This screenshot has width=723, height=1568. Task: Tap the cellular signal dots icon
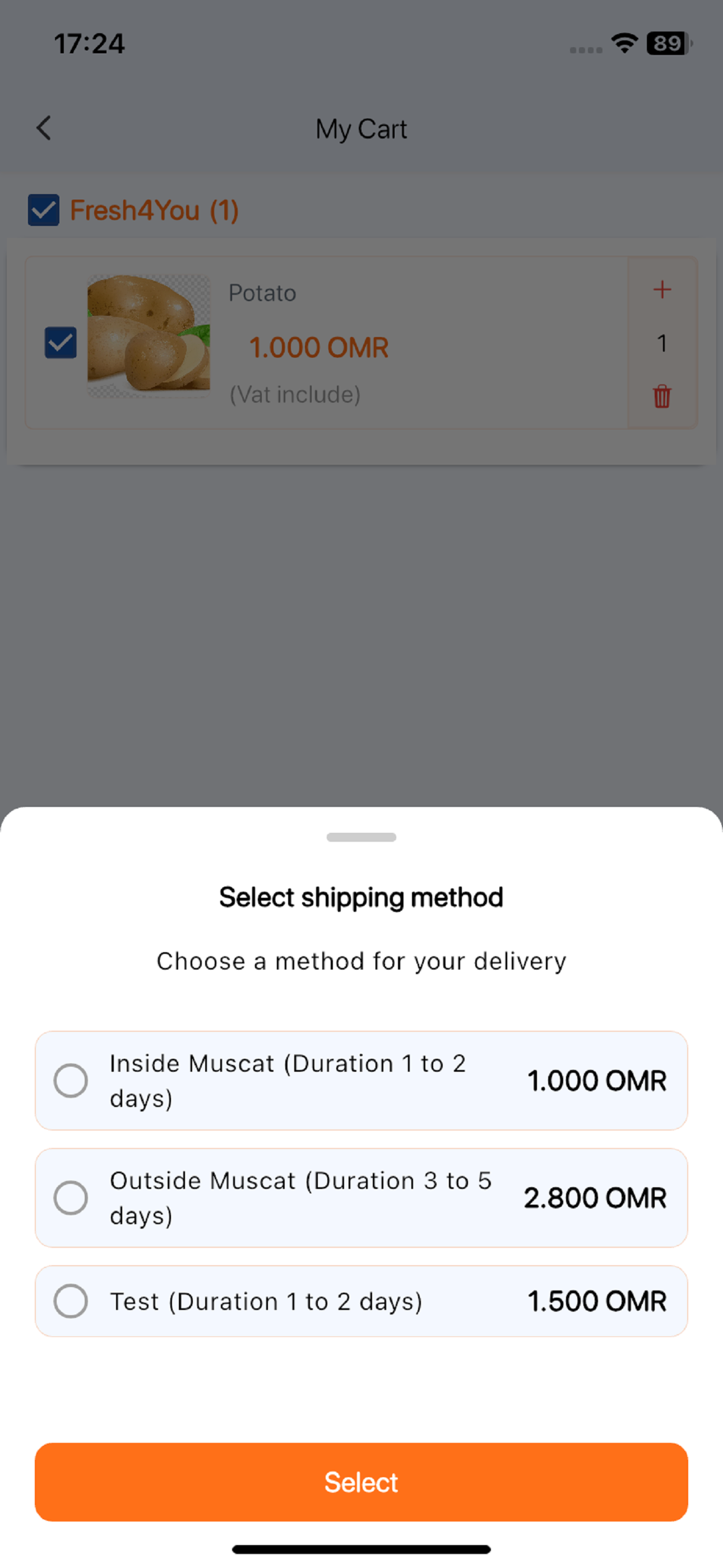(x=586, y=49)
